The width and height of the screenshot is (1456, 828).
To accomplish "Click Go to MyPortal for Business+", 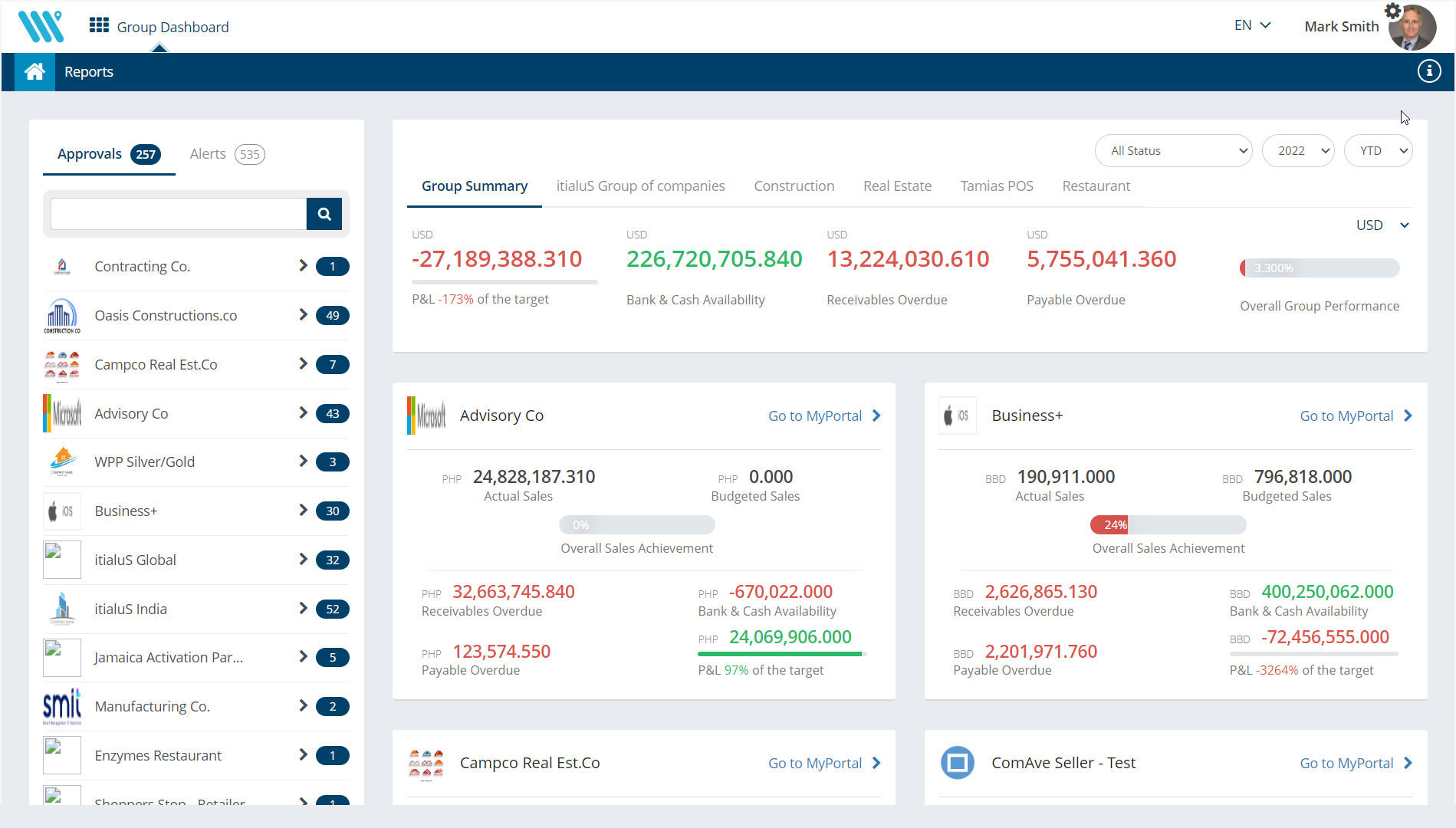I will click(x=1355, y=416).
